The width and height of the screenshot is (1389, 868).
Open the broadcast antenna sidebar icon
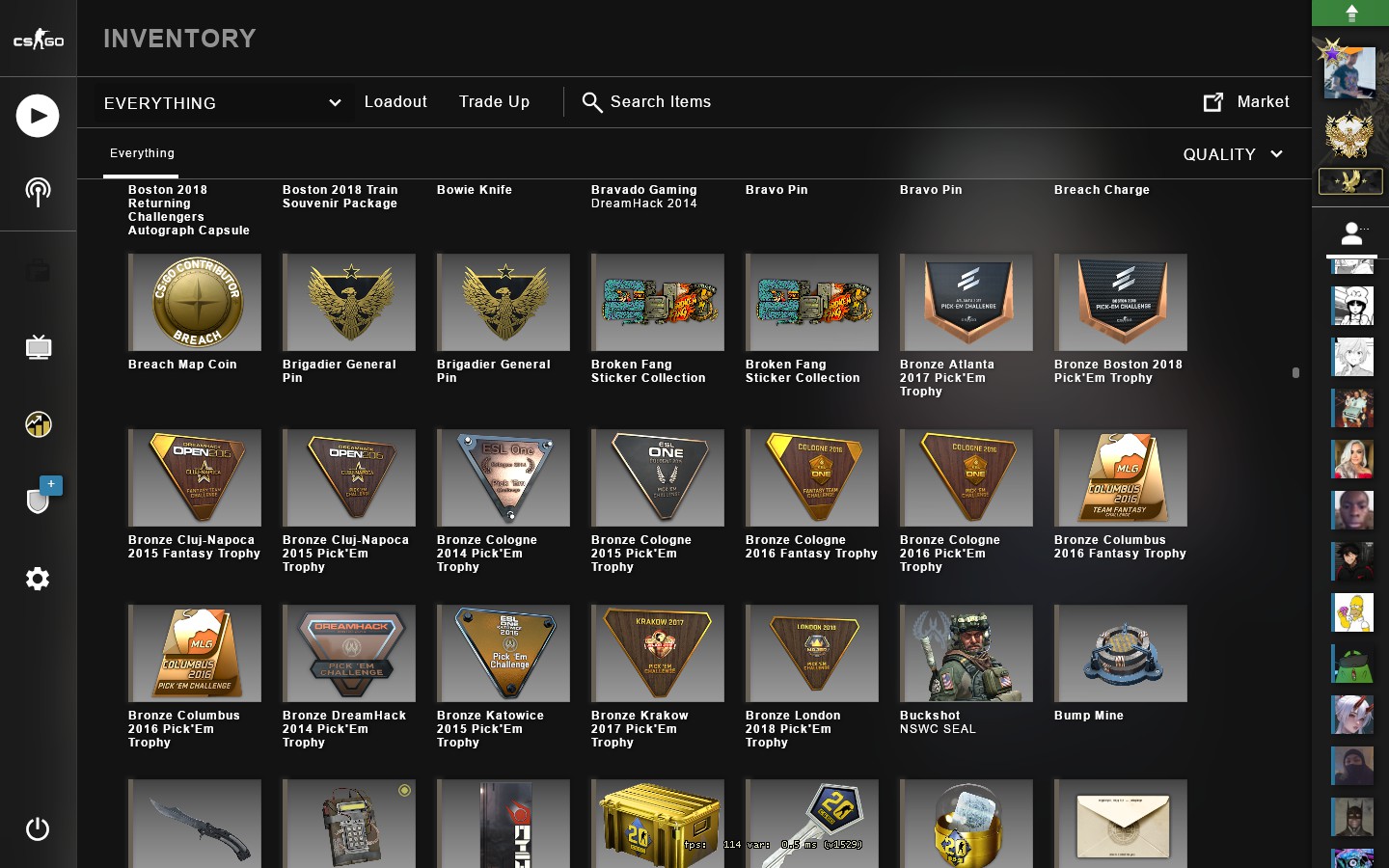click(x=38, y=192)
